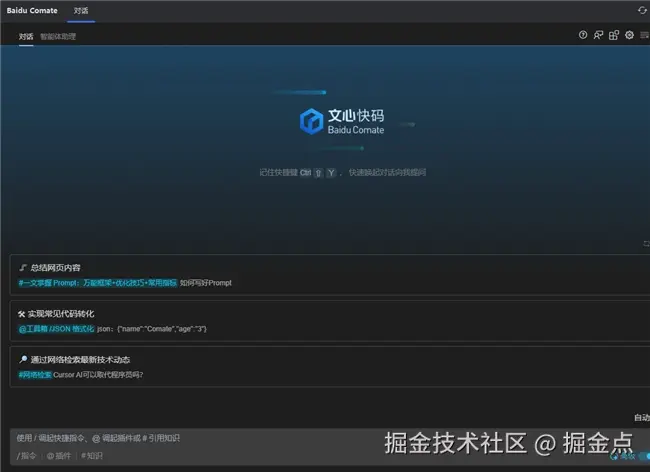This screenshot has width=650, height=472.
Task: Open the user feedback chat icon
Action: [598, 35]
